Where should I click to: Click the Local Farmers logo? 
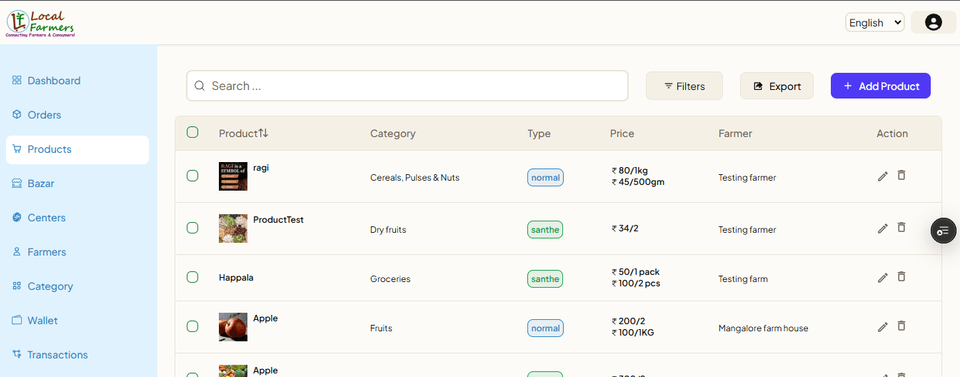coord(40,23)
